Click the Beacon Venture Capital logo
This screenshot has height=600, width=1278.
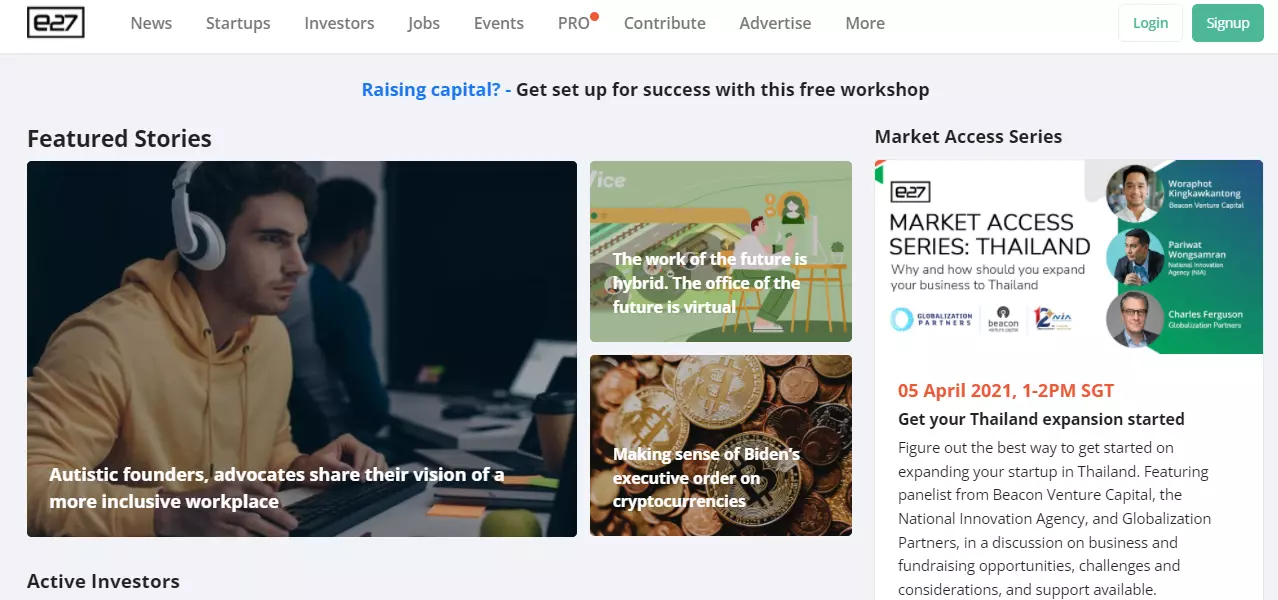coord(1003,318)
